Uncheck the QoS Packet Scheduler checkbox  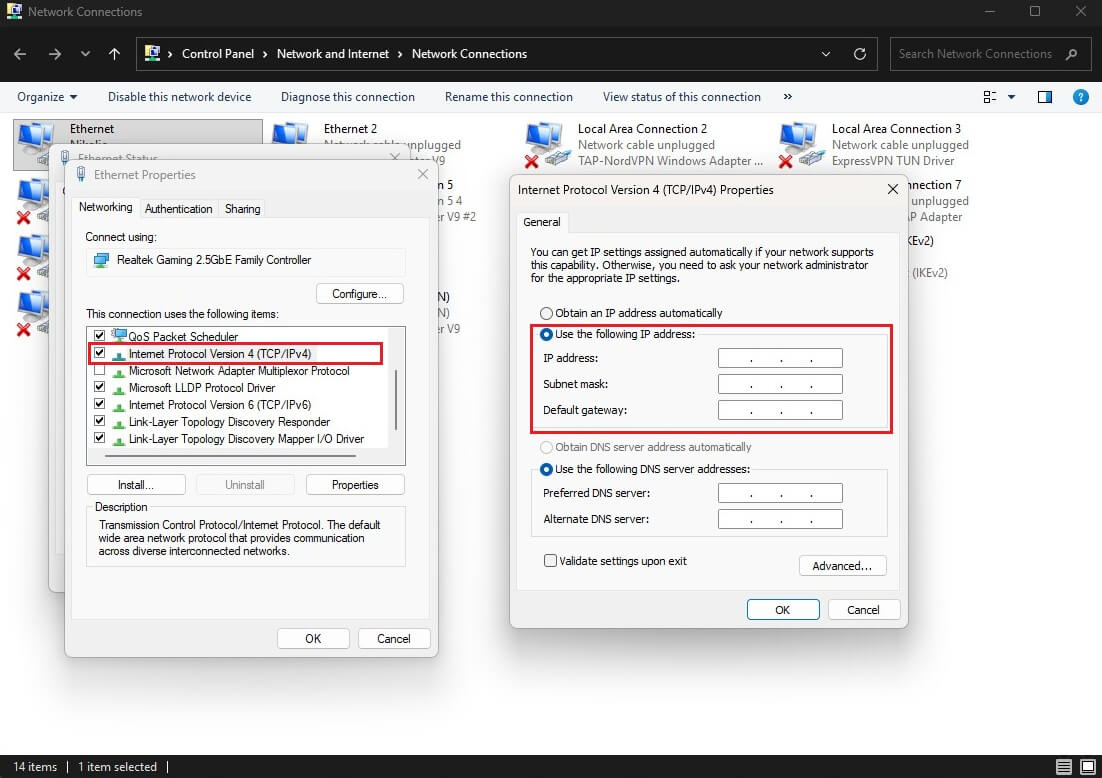(x=99, y=336)
